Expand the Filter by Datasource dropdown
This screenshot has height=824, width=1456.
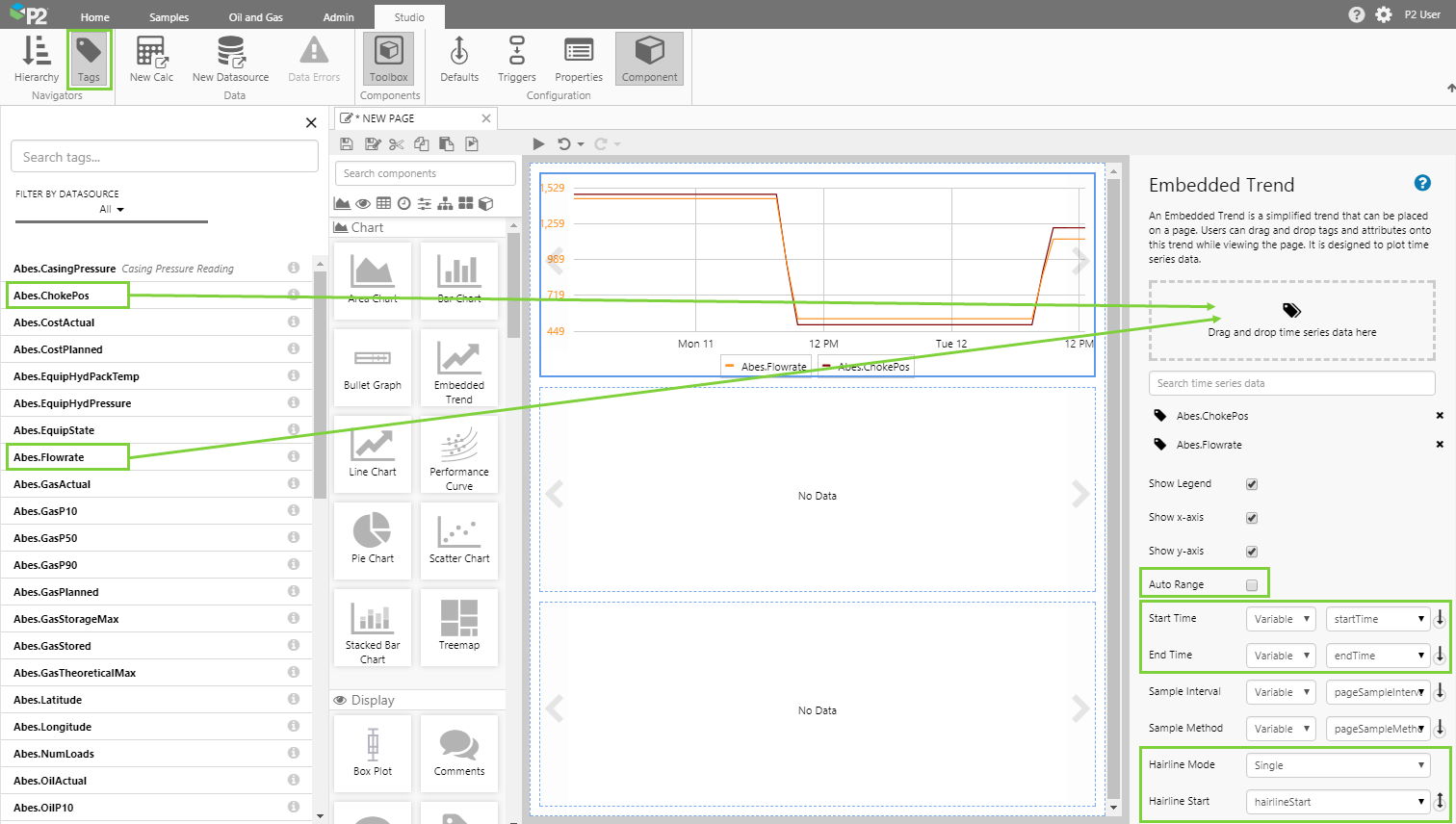pos(112,210)
